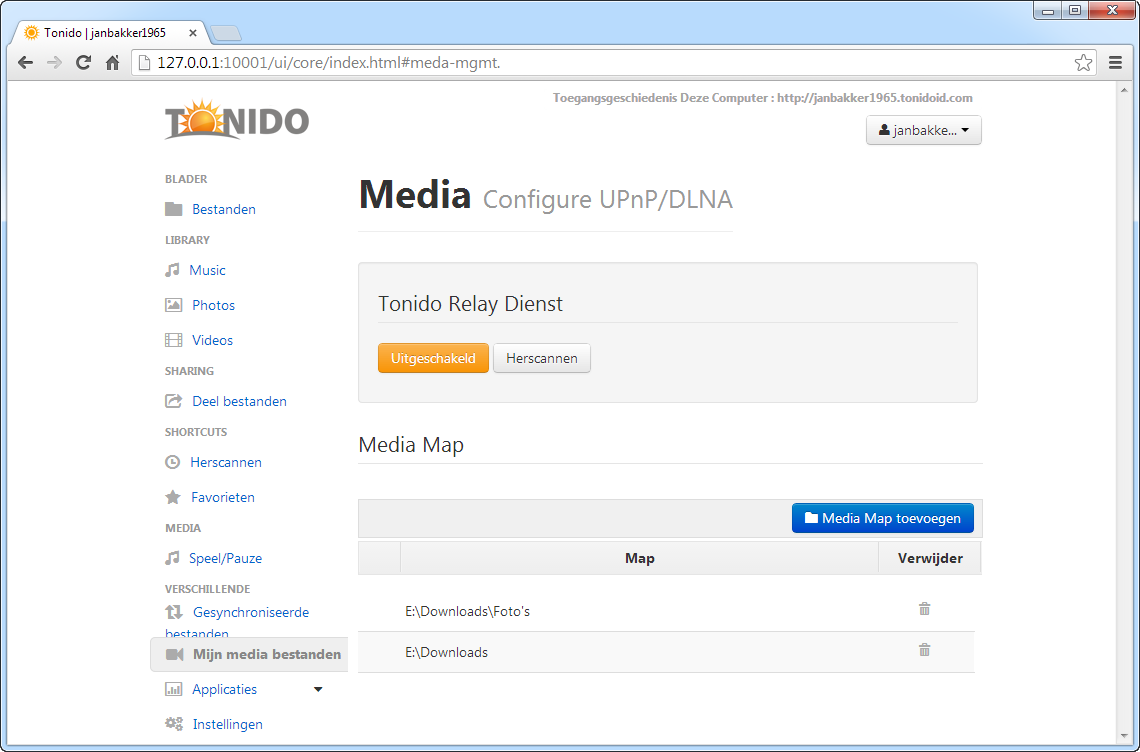Expand the janbakke... user dropdown
The width and height of the screenshot is (1140, 752).
click(923, 130)
